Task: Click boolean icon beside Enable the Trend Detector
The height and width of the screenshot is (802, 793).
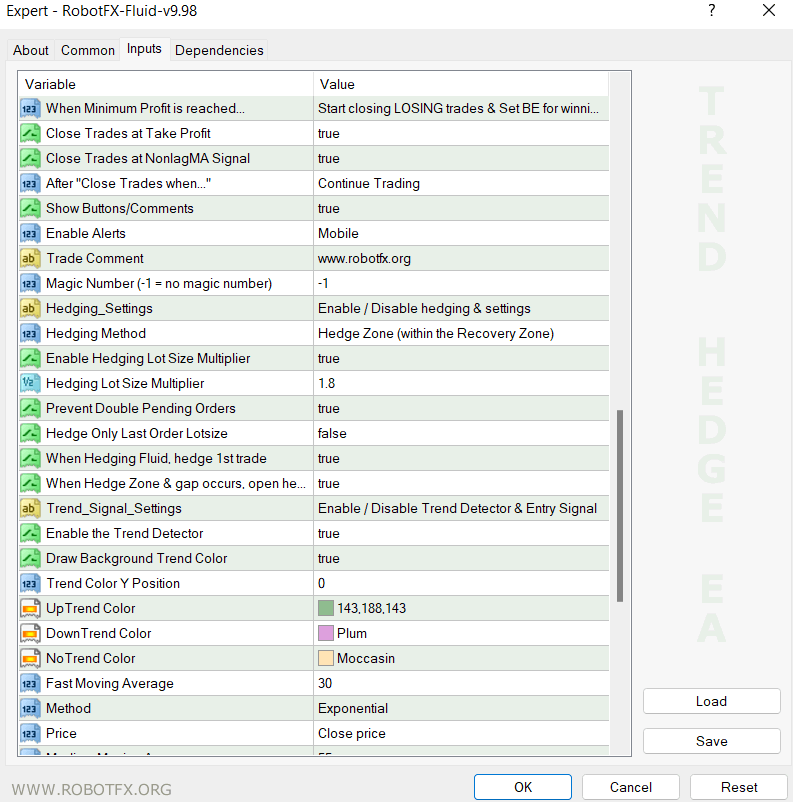Action: (x=30, y=533)
